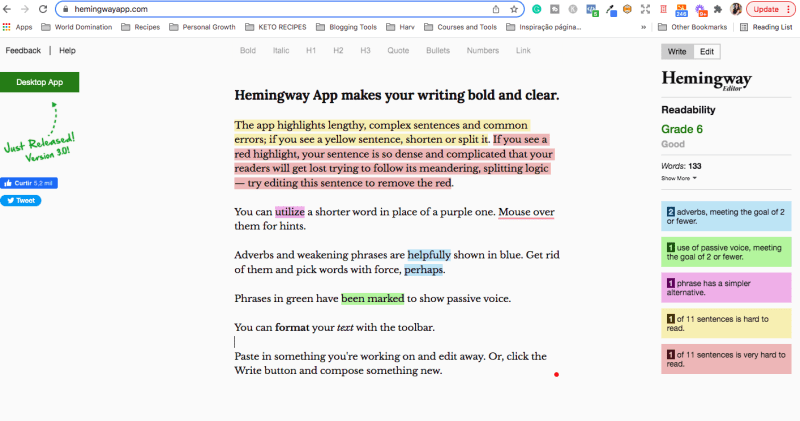The width and height of the screenshot is (800, 421).
Task: Switch to Edit mode
Action: [x=706, y=51]
